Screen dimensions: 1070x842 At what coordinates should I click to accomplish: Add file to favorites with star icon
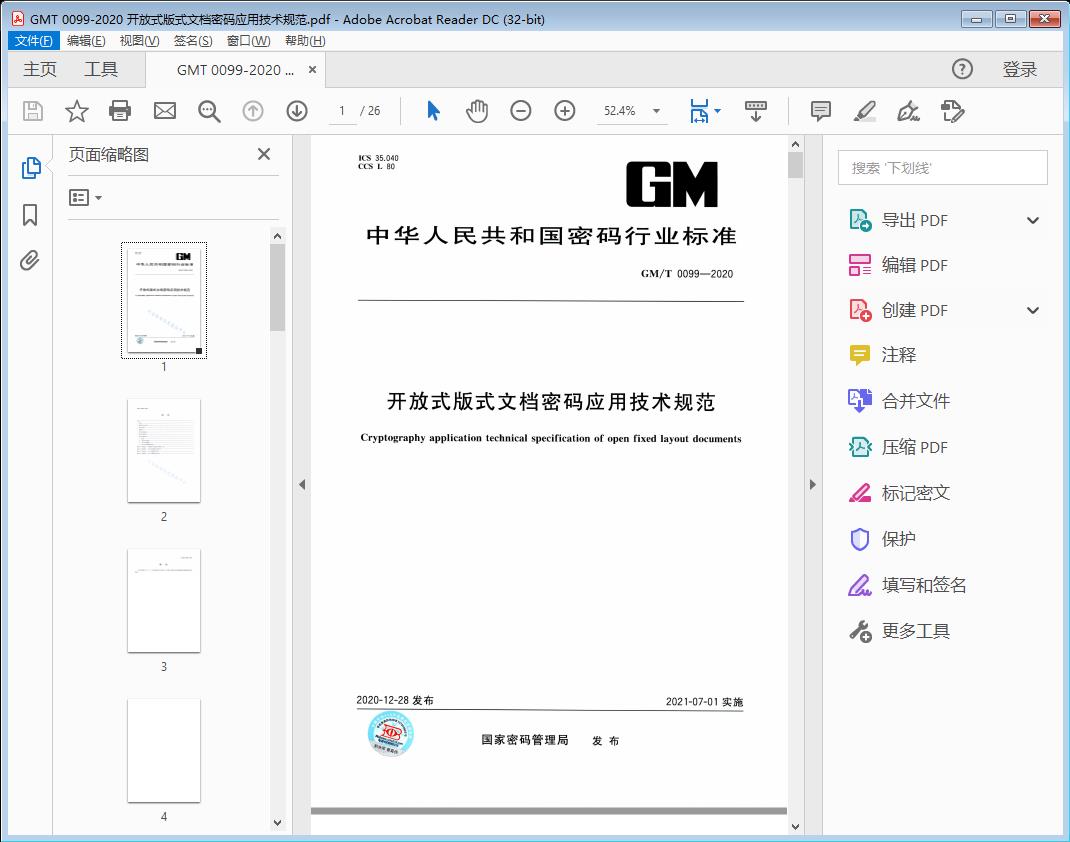pyautogui.click(x=77, y=111)
